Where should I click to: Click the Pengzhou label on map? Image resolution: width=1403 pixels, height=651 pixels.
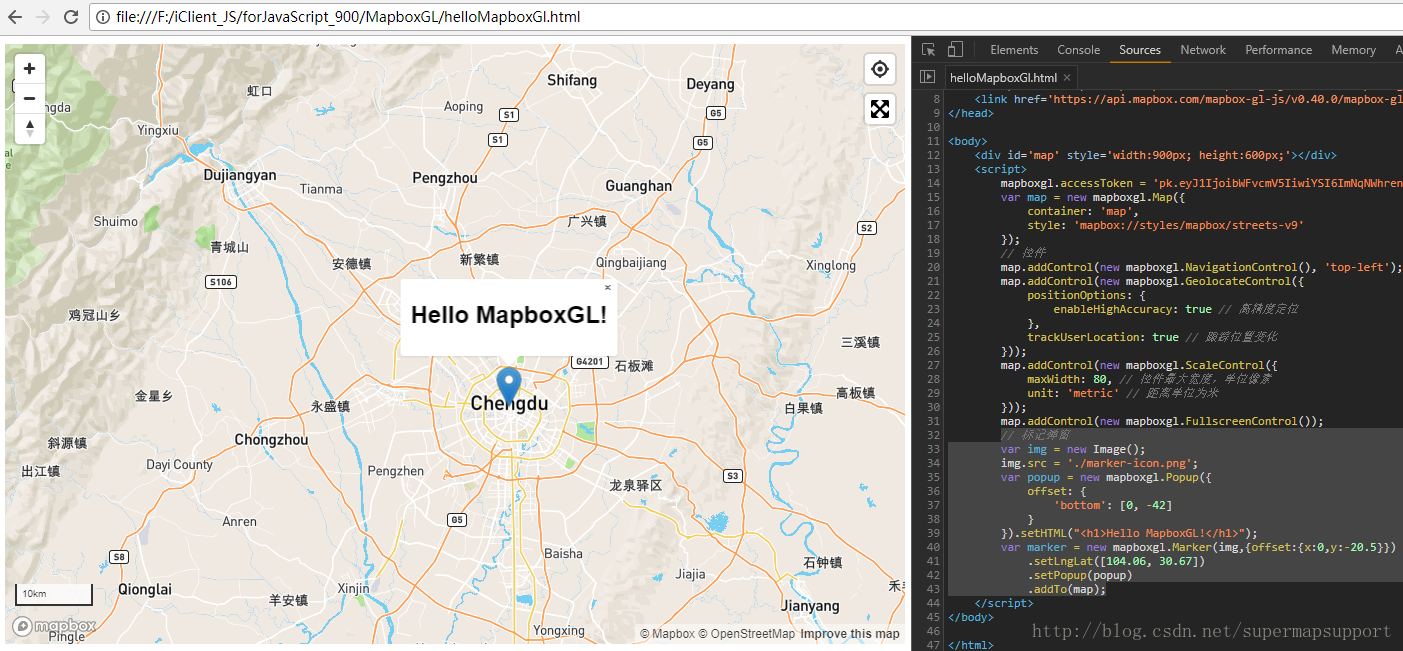[x=445, y=178]
